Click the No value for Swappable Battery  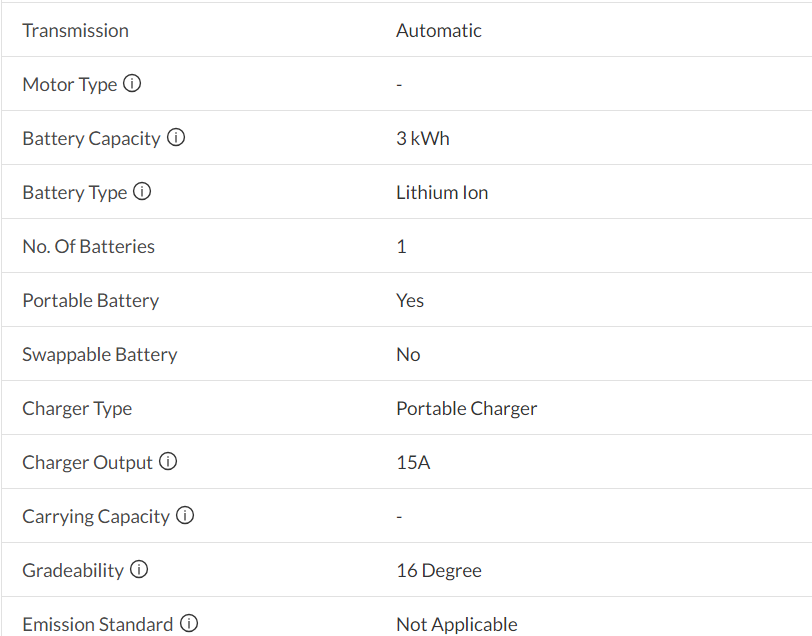408,355
